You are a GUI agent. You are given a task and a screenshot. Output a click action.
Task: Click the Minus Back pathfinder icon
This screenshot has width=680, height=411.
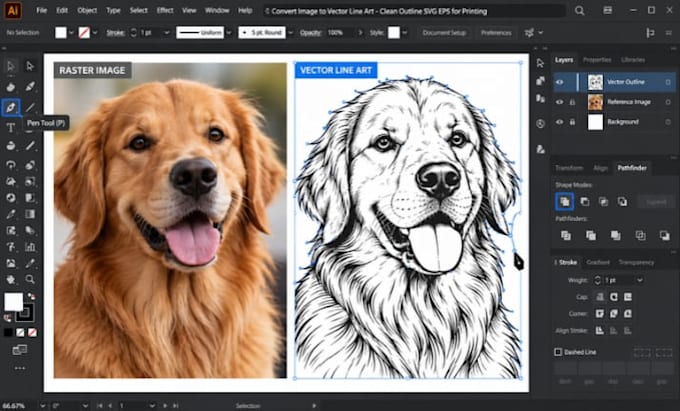[x=664, y=235]
